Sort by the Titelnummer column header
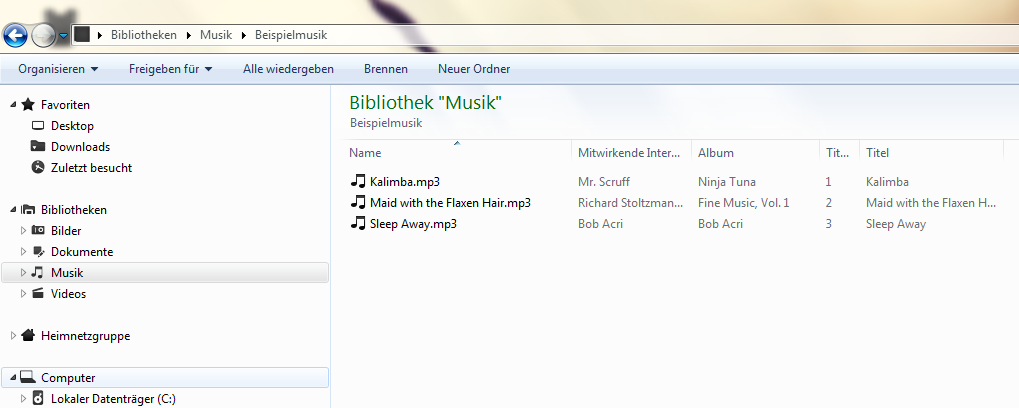1019x408 pixels. (839, 153)
